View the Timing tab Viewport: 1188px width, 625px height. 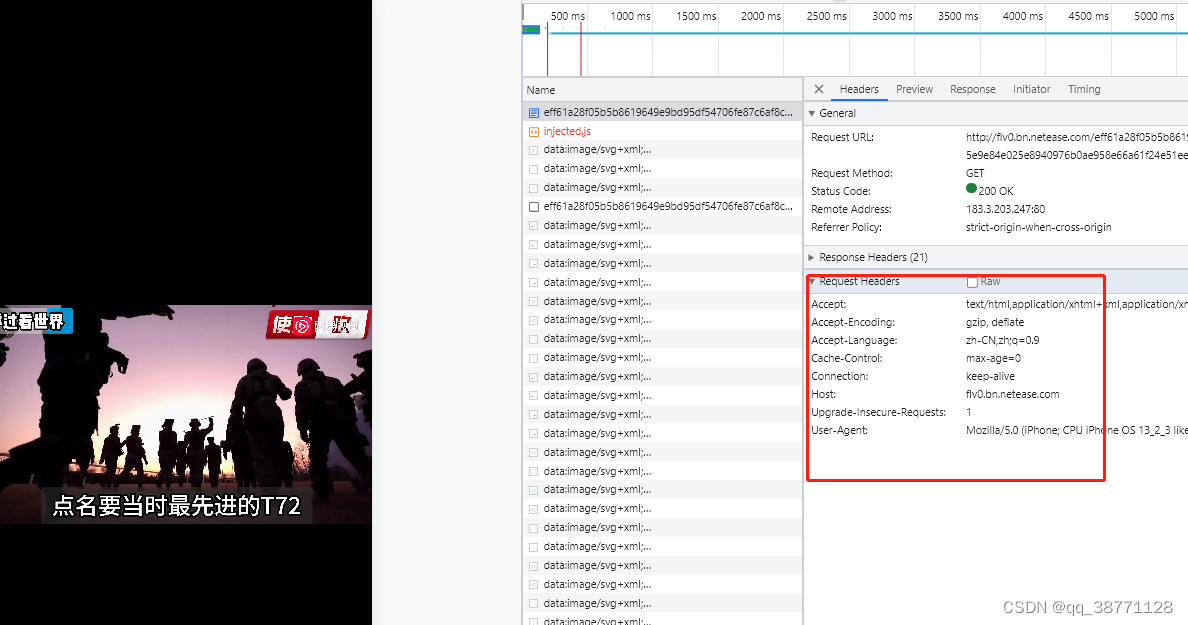pos(1084,89)
